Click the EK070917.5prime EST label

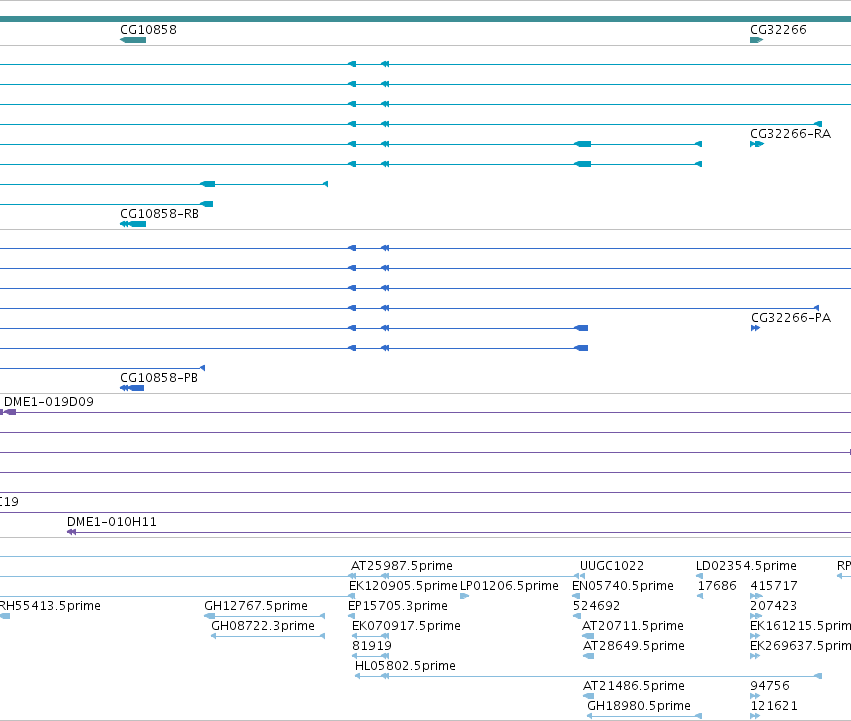point(406,626)
